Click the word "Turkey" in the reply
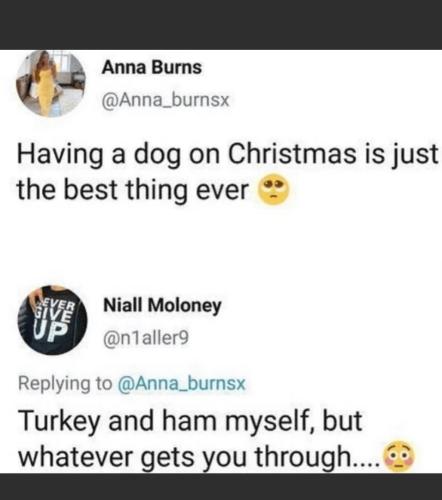This screenshot has width=442, height=500. coord(60,421)
